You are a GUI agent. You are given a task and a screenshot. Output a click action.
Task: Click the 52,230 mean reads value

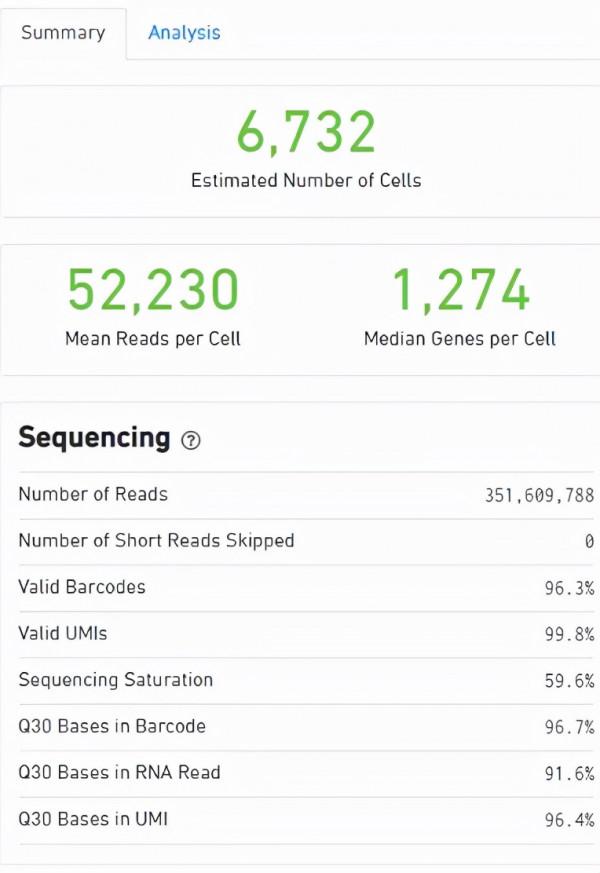[x=153, y=291]
